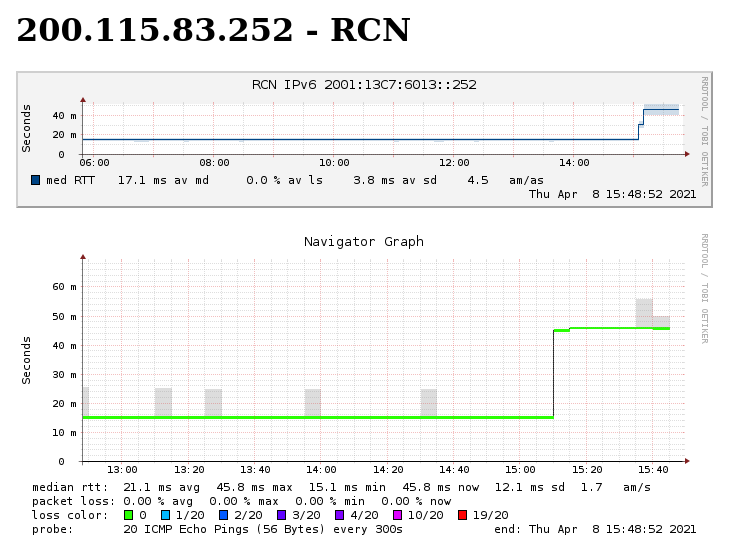Click RRDTOOL / TOBI OETIKER text beside Navigator graph
744x547 pixels.
coord(703,288)
